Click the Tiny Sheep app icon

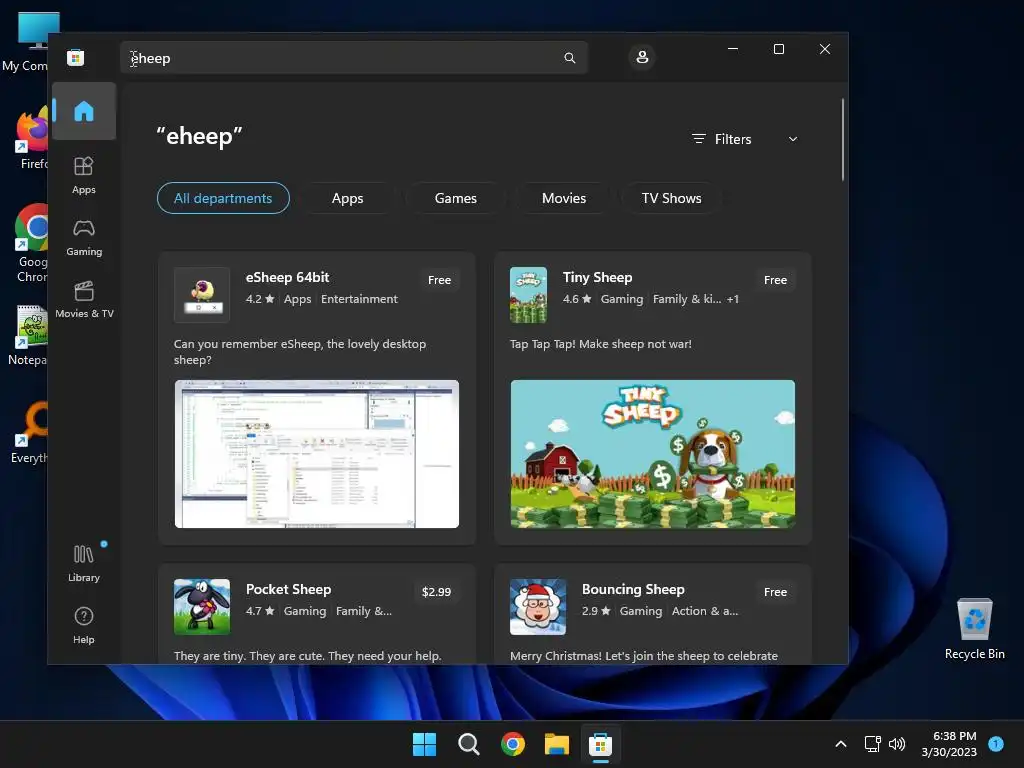528,295
